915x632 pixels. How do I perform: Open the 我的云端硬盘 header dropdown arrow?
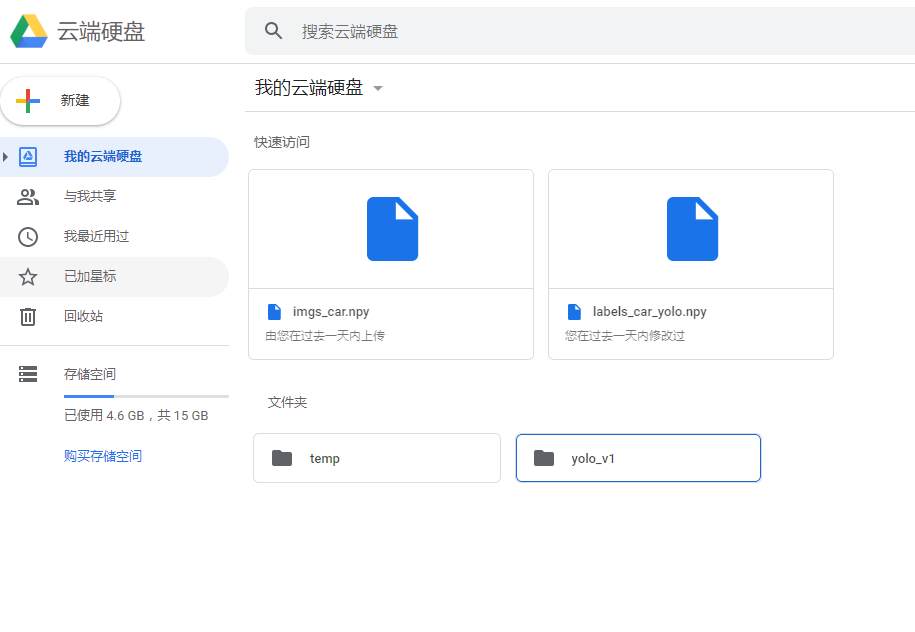pos(378,89)
